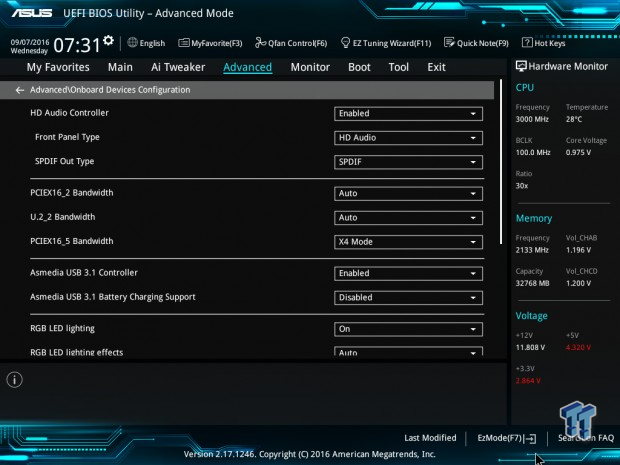Open the RGB LED lighting effects dropdown
The width and height of the screenshot is (620, 465).
(x=408, y=352)
